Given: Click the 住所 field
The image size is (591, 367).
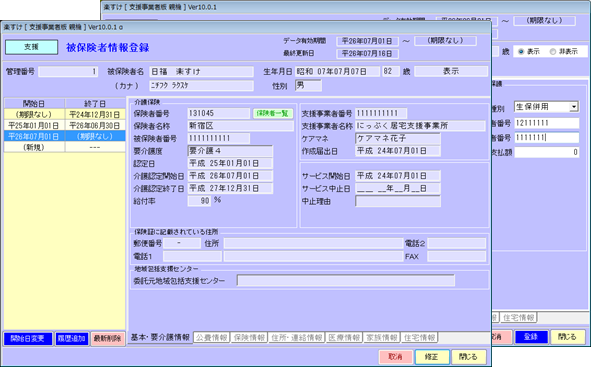Looking at the screenshot, I should point(313,243).
